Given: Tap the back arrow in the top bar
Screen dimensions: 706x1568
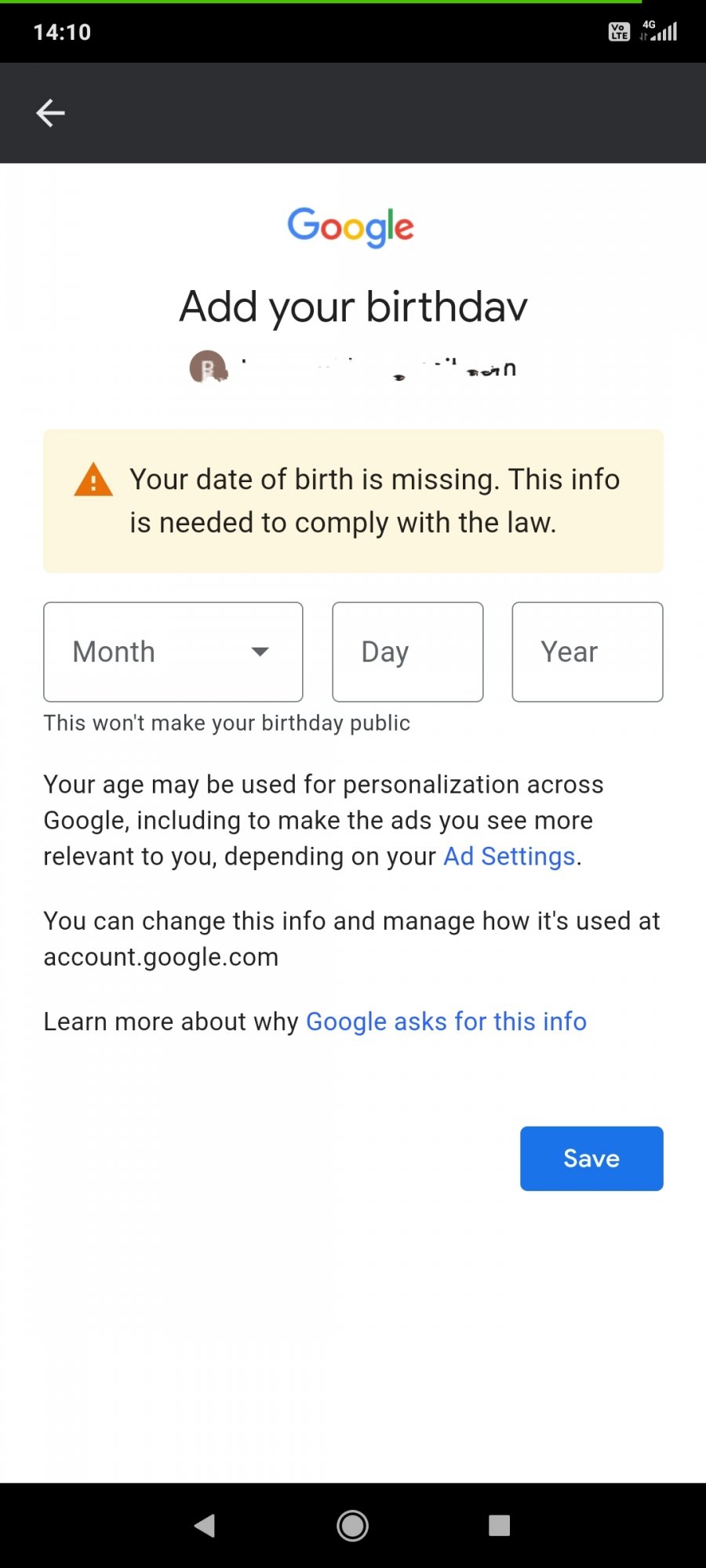Looking at the screenshot, I should pos(50,113).
